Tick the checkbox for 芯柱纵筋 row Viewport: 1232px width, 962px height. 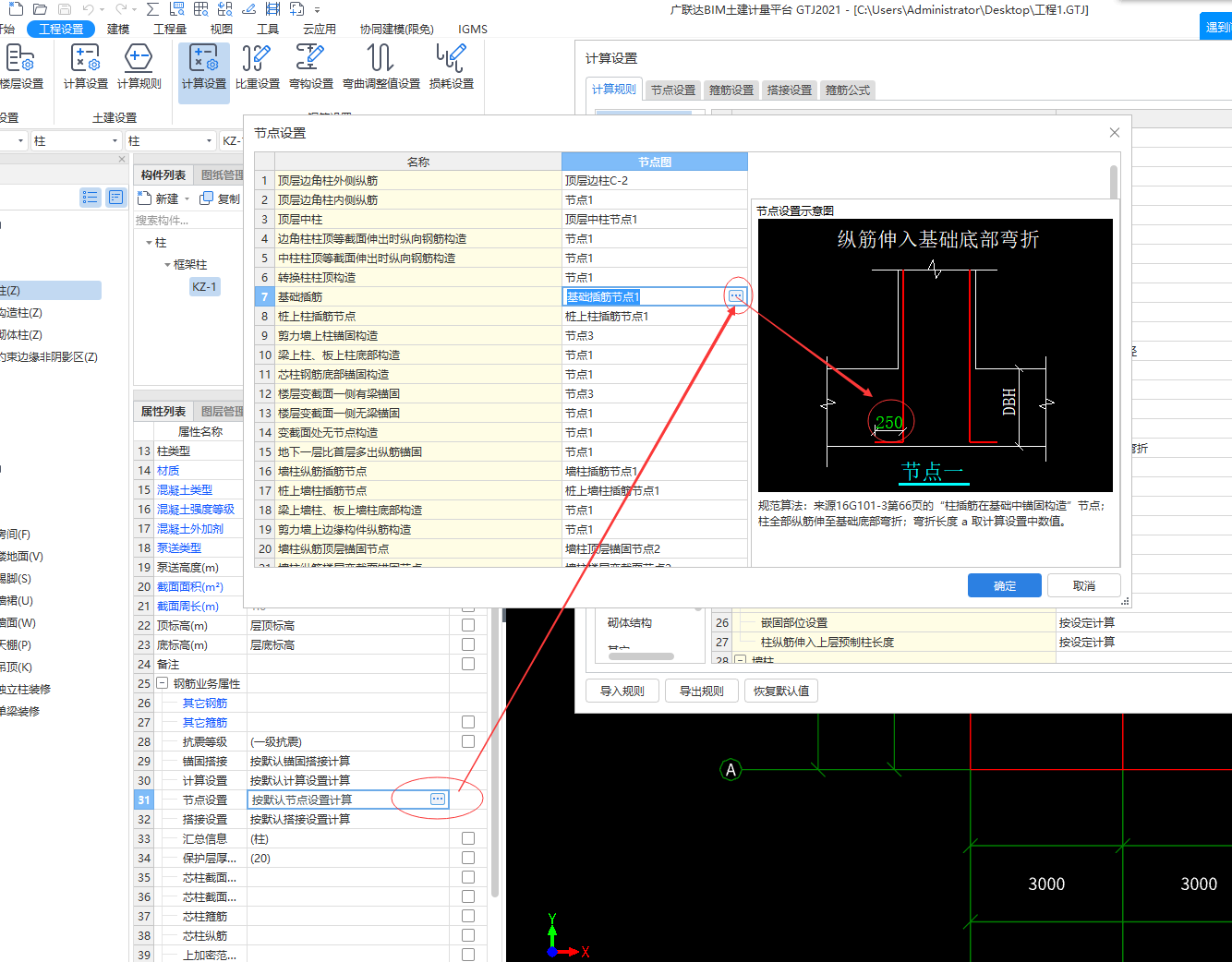[468, 935]
